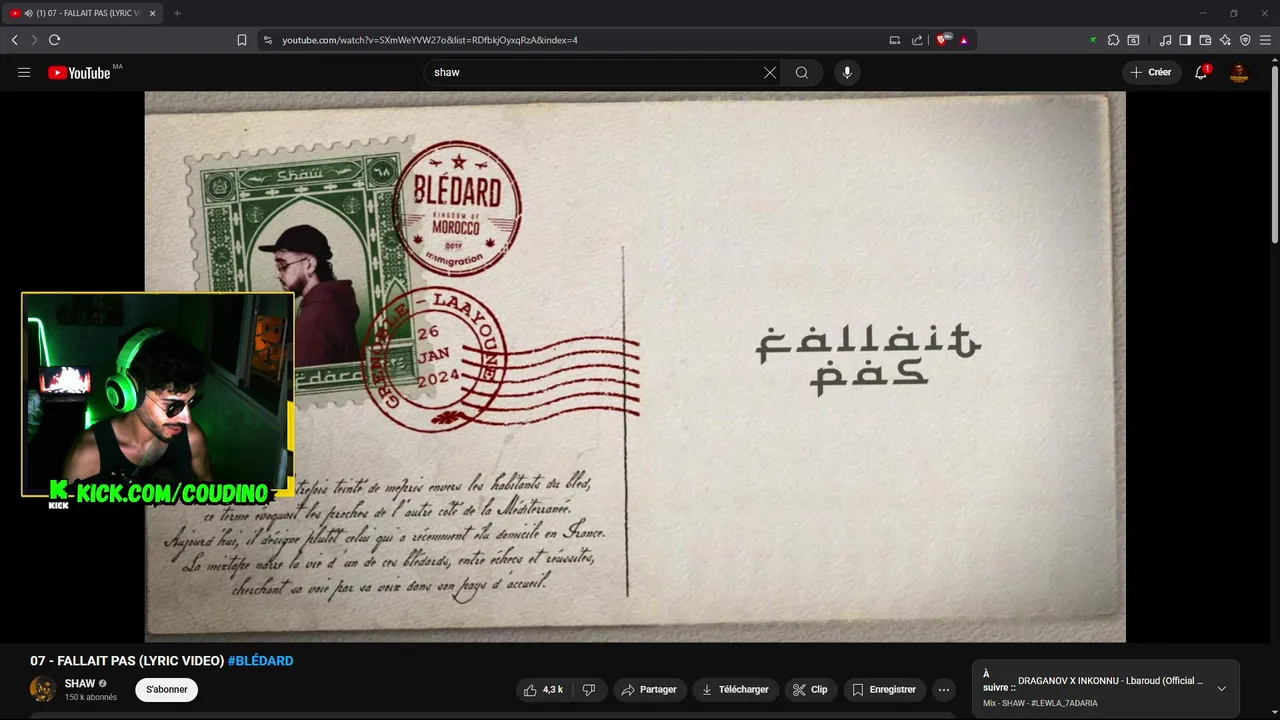The width and height of the screenshot is (1280, 720).
Task: Open the Brave Wallet icon
Action: (x=1205, y=40)
